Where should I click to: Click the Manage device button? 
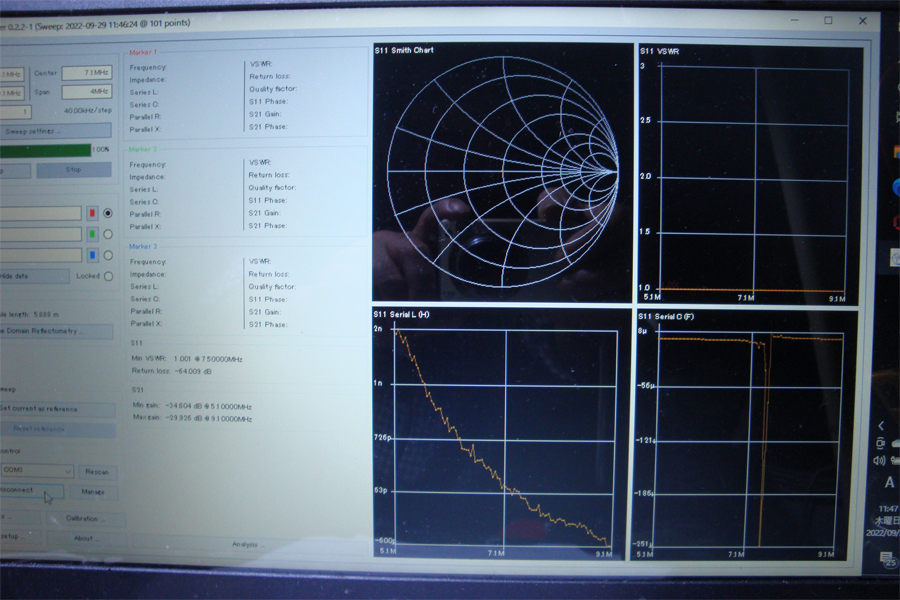(93, 492)
